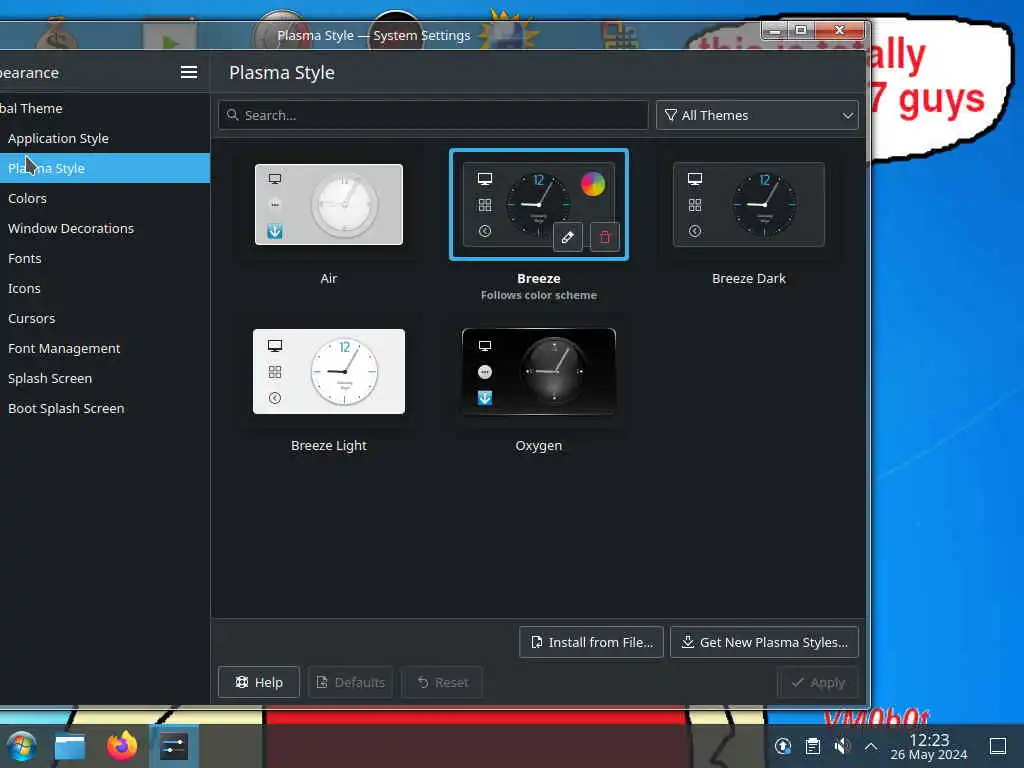This screenshot has width=1024, height=768.
Task: Click the volume speaker tray icon
Action: pyautogui.click(x=842, y=746)
